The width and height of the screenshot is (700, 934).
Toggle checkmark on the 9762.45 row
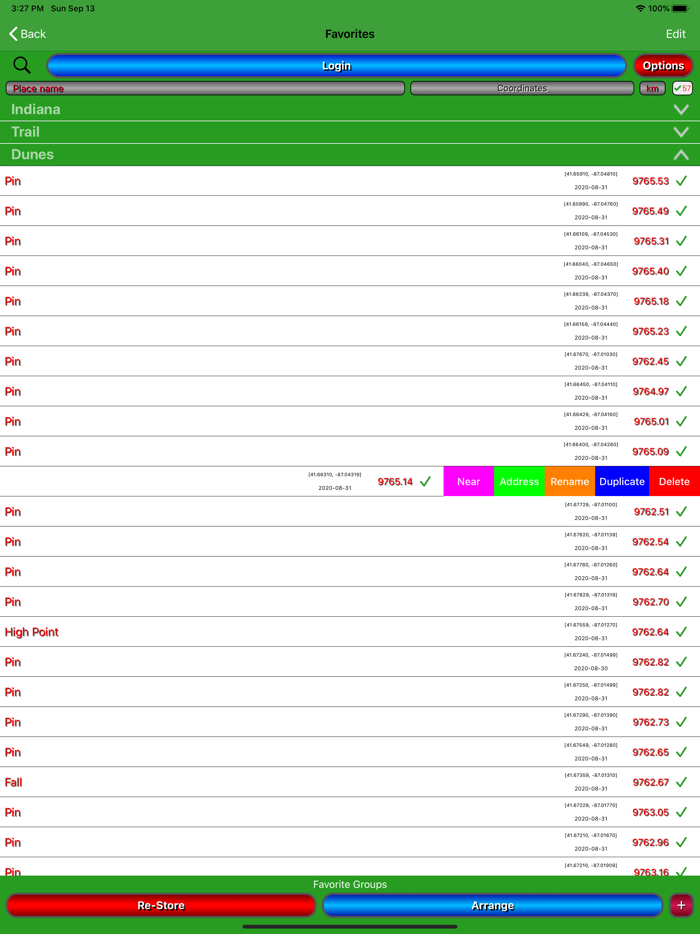click(682, 362)
